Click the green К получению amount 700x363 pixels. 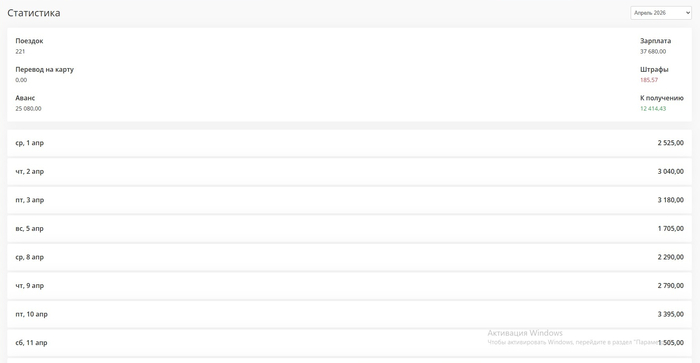pyautogui.click(x=653, y=108)
